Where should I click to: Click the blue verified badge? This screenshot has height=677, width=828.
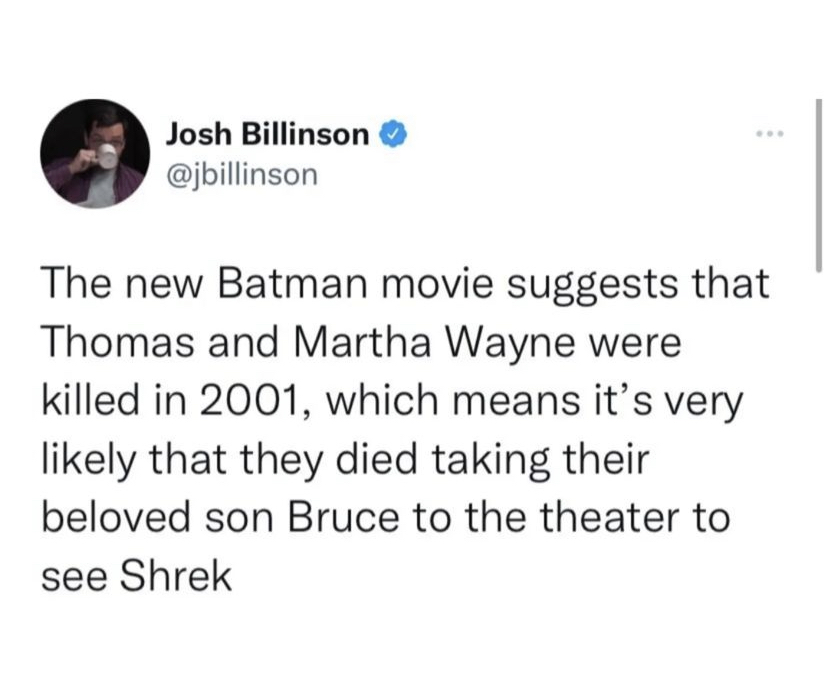click(394, 134)
